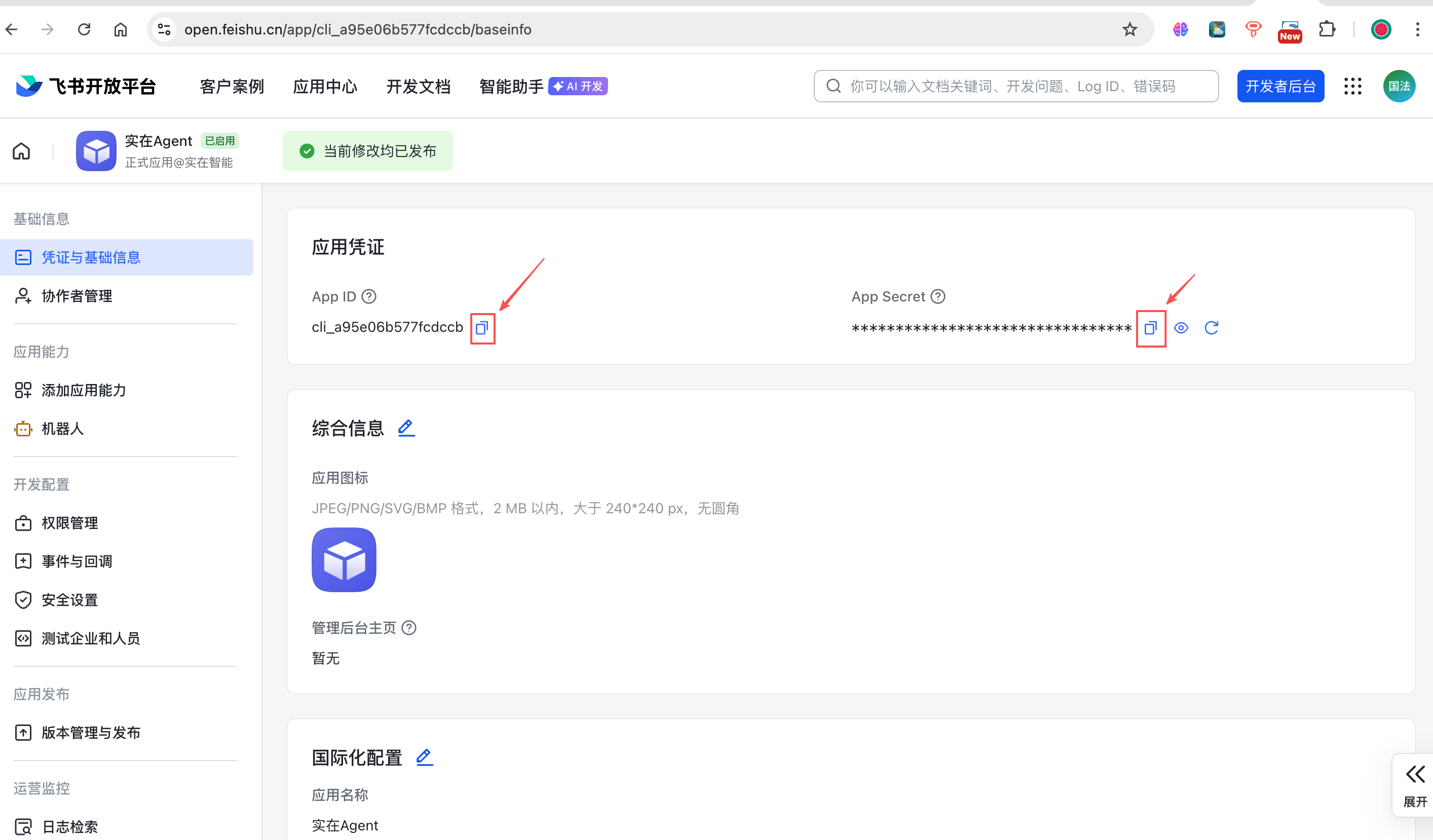This screenshot has width=1433, height=840.
Task: Open 客户案例 in top navigation
Action: (x=232, y=86)
